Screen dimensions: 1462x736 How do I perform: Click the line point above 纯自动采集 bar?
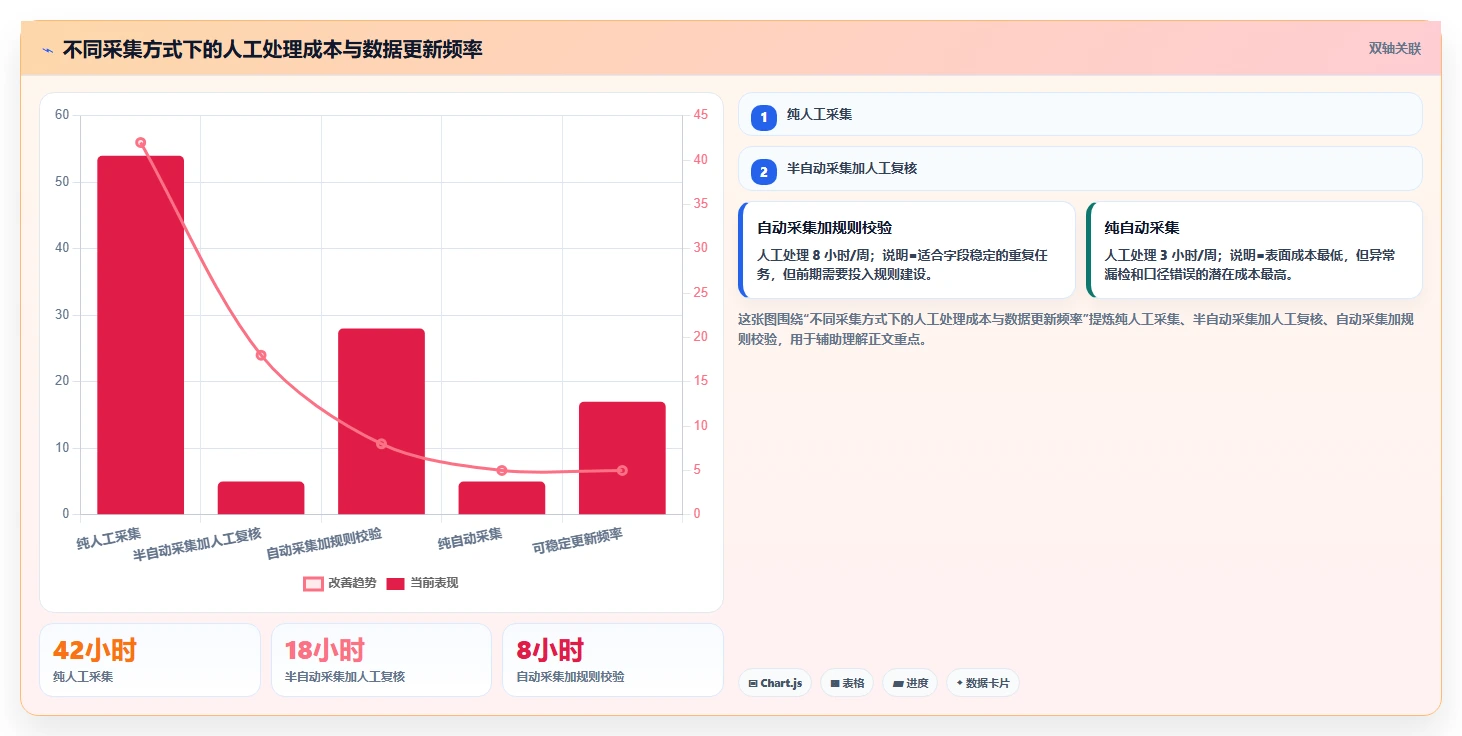click(502, 470)
